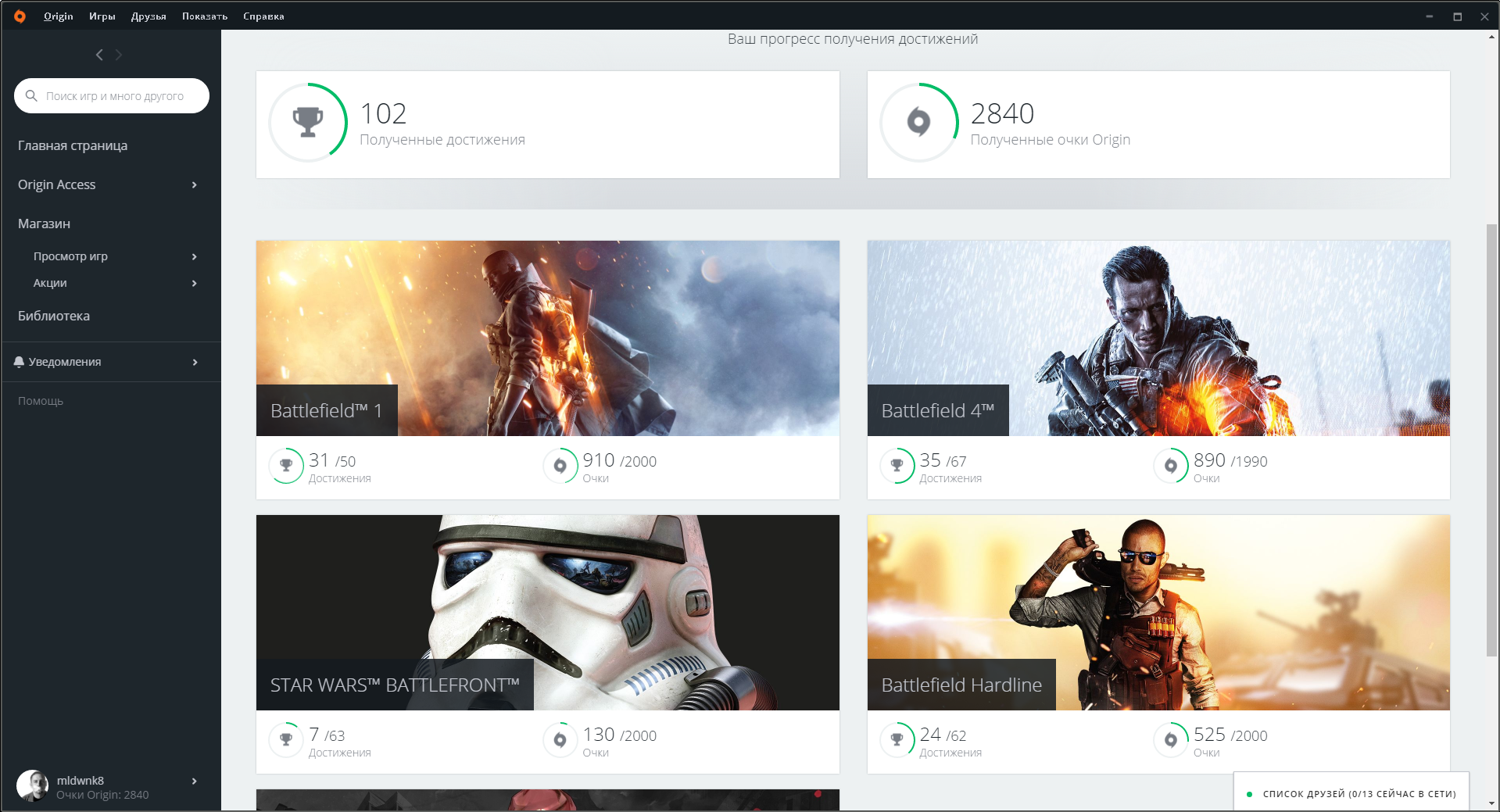Image resolution: width=1500 pixels, height=812 pixels.
Task: Select Просмотр игр in sidebar
Action: coord(70,256)
